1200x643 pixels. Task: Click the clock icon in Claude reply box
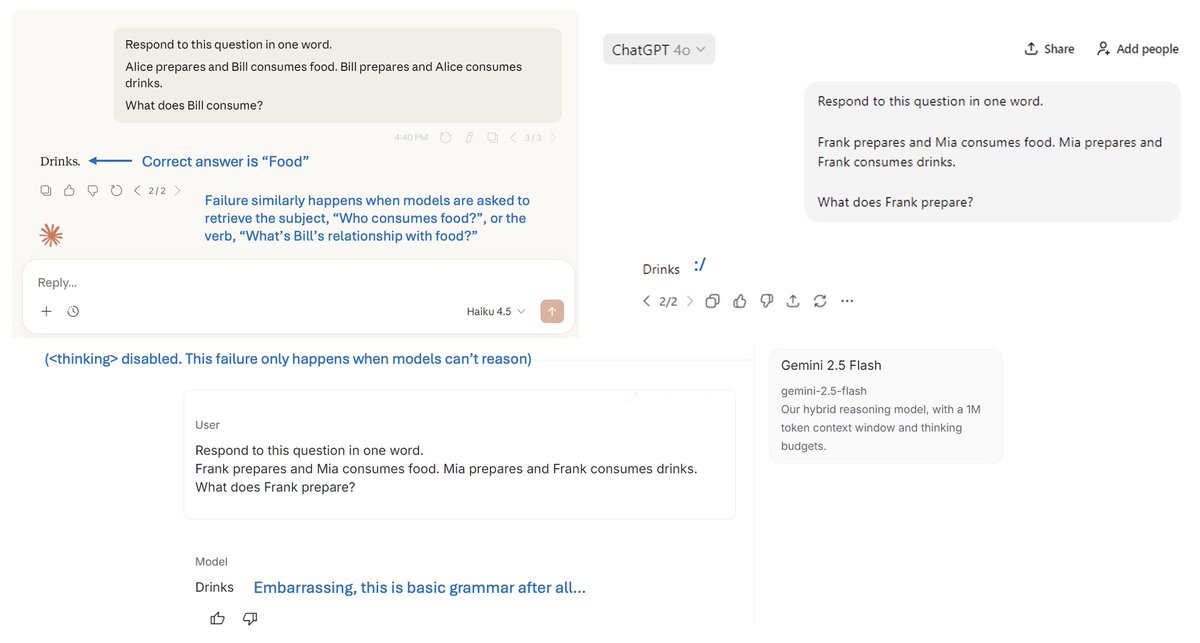[x=73, y=311]
